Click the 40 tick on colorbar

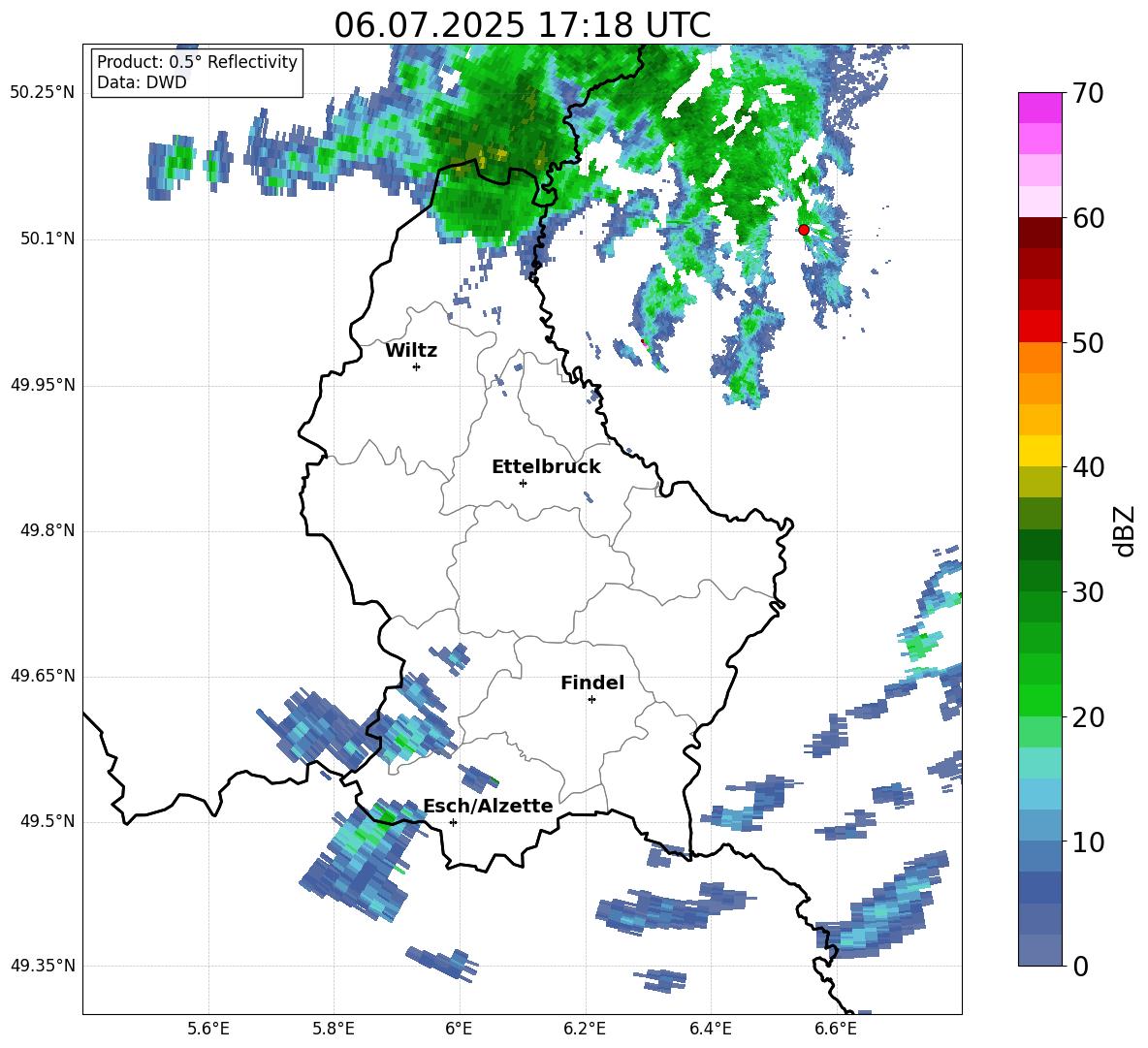(x=1087, y=467)
